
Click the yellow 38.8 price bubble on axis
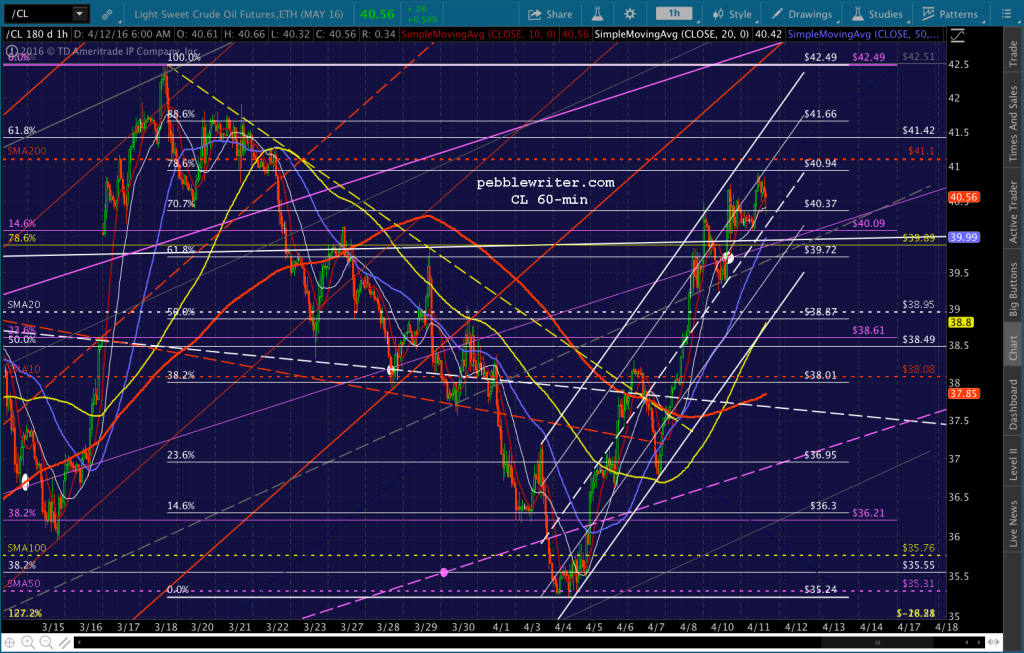pos(961,323)
